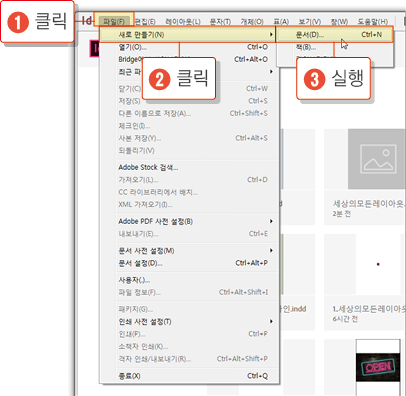Select 문서 설정(D)... menu entry

189,263
